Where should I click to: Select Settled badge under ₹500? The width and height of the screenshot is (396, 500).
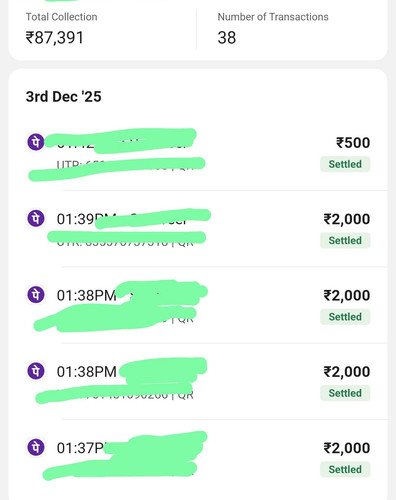pyautogui.click(x=345, y=164)
